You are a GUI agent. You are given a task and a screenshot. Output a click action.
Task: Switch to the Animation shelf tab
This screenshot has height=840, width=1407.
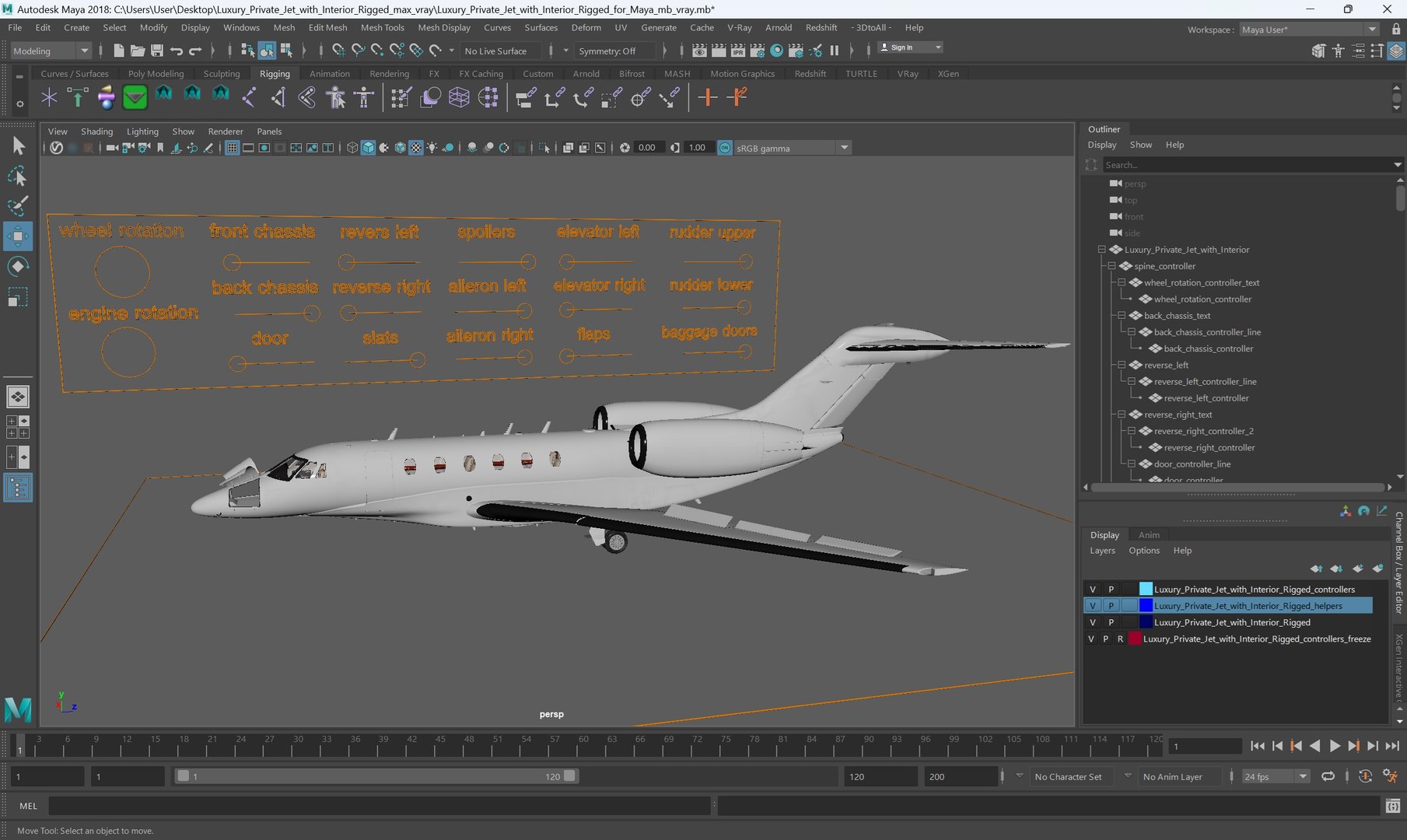click(330, 74)
